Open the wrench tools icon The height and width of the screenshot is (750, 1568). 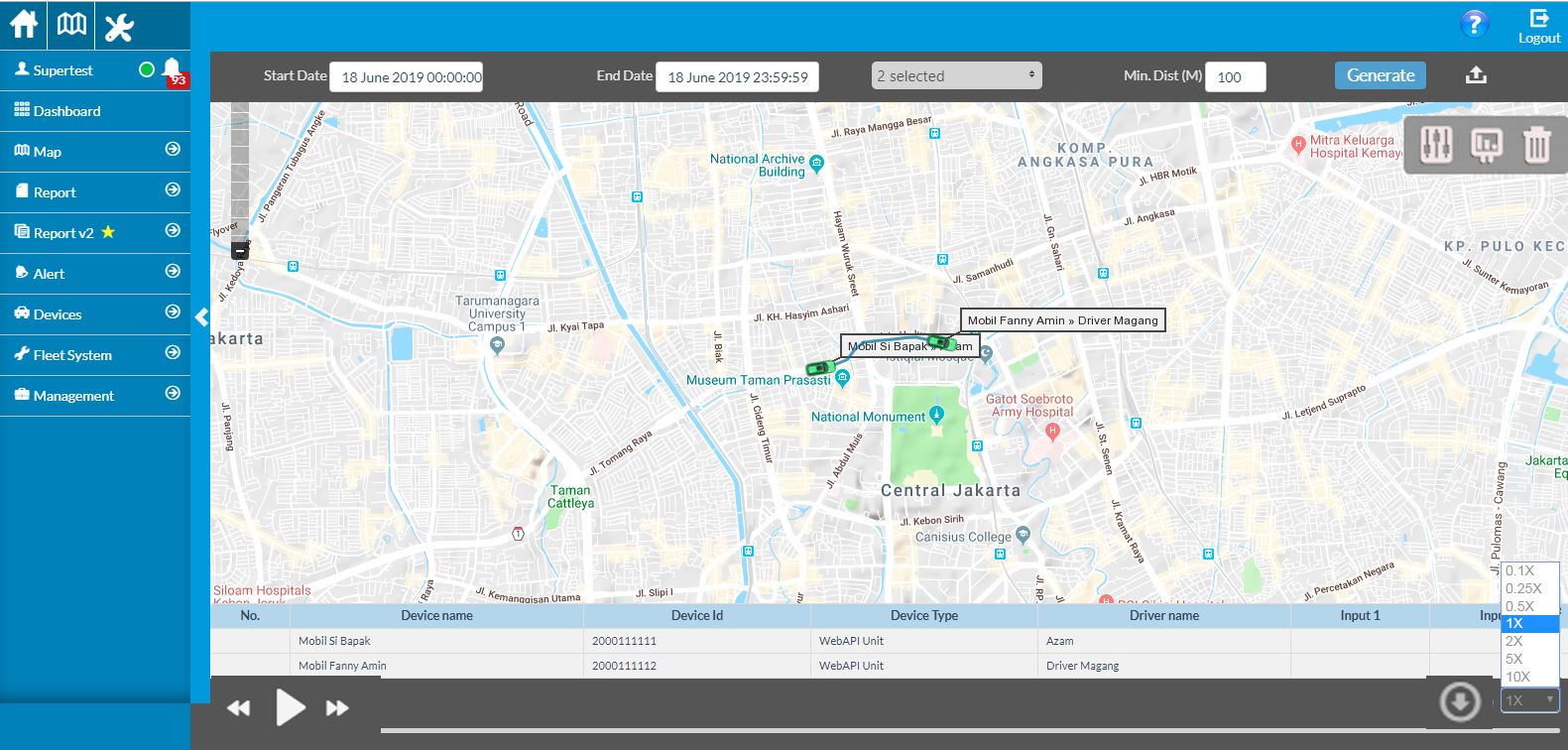coord(119,27)
